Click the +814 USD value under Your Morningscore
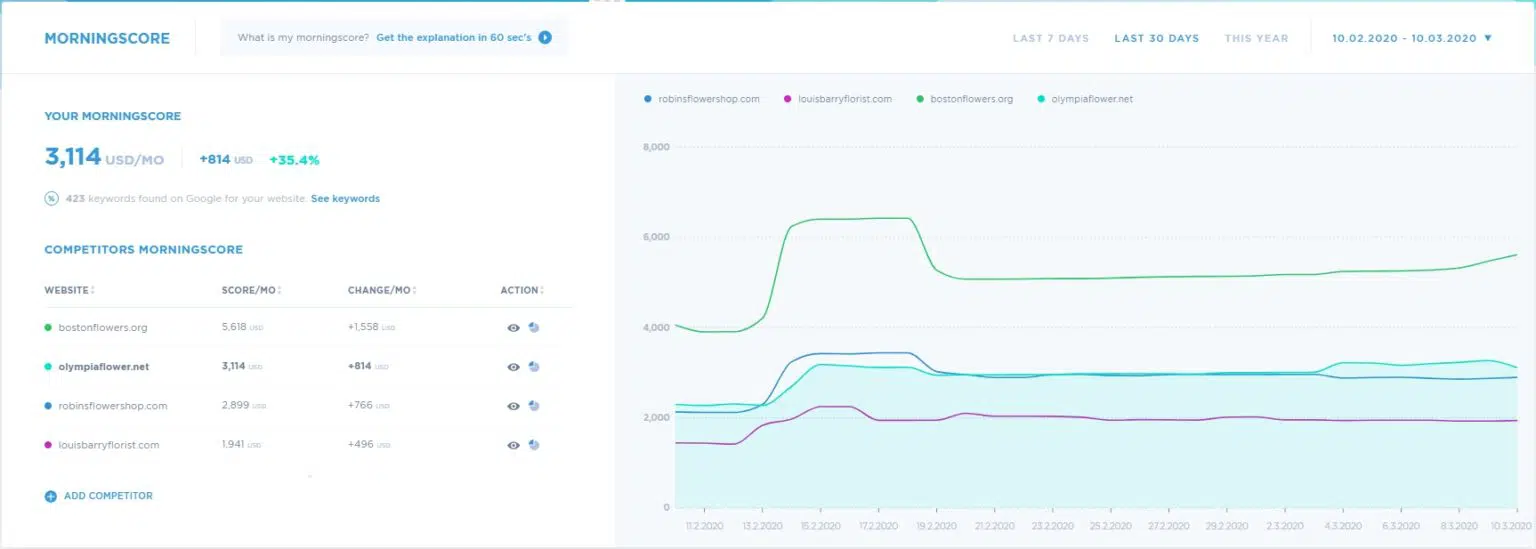The image size is (1536, 549). click(226, 159)
